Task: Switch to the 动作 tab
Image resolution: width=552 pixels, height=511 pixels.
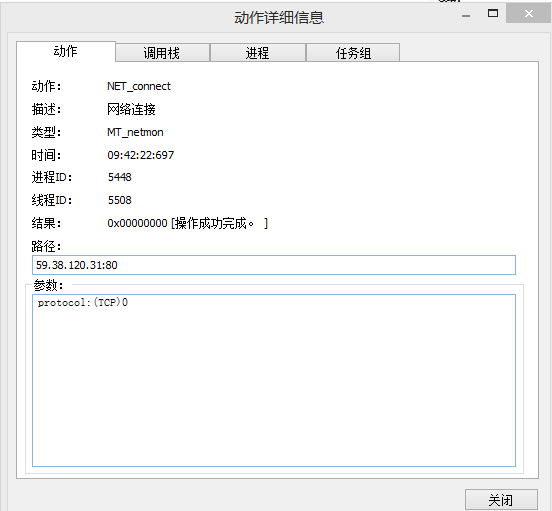Action: pyautogui.click(x=66, y=51)
